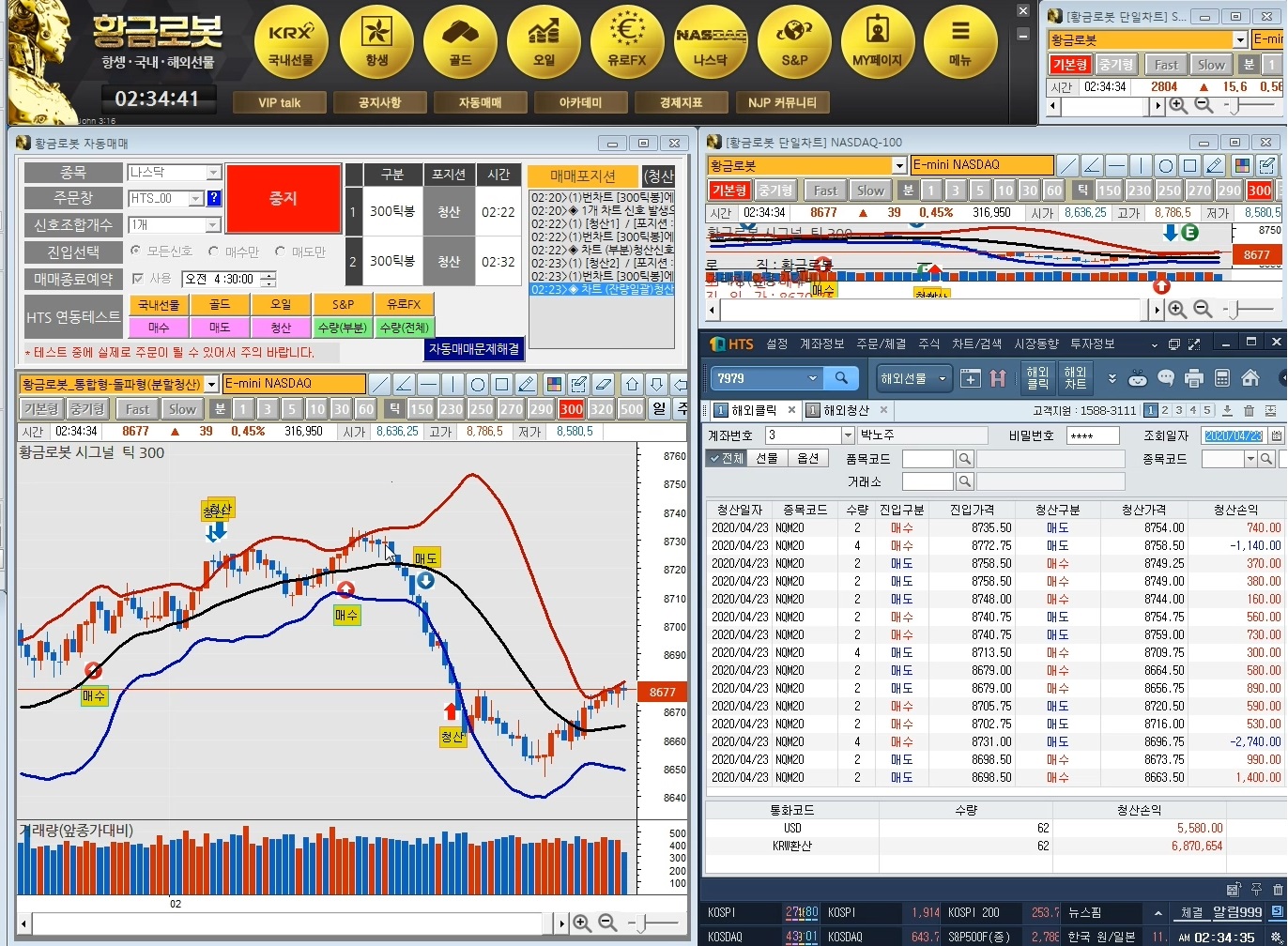This screenshot has width=1288, height=946.
Task: Zoom in on the main chart with magnifier plus
Action: [582, 923]
